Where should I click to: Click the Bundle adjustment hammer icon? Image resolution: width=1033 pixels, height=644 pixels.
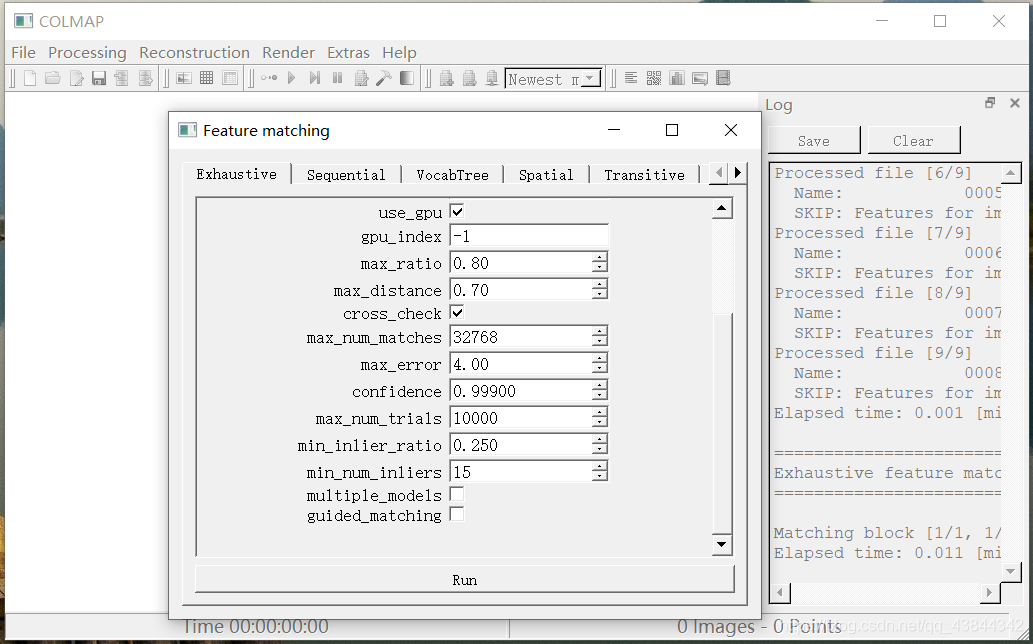[x=384, y=78]
